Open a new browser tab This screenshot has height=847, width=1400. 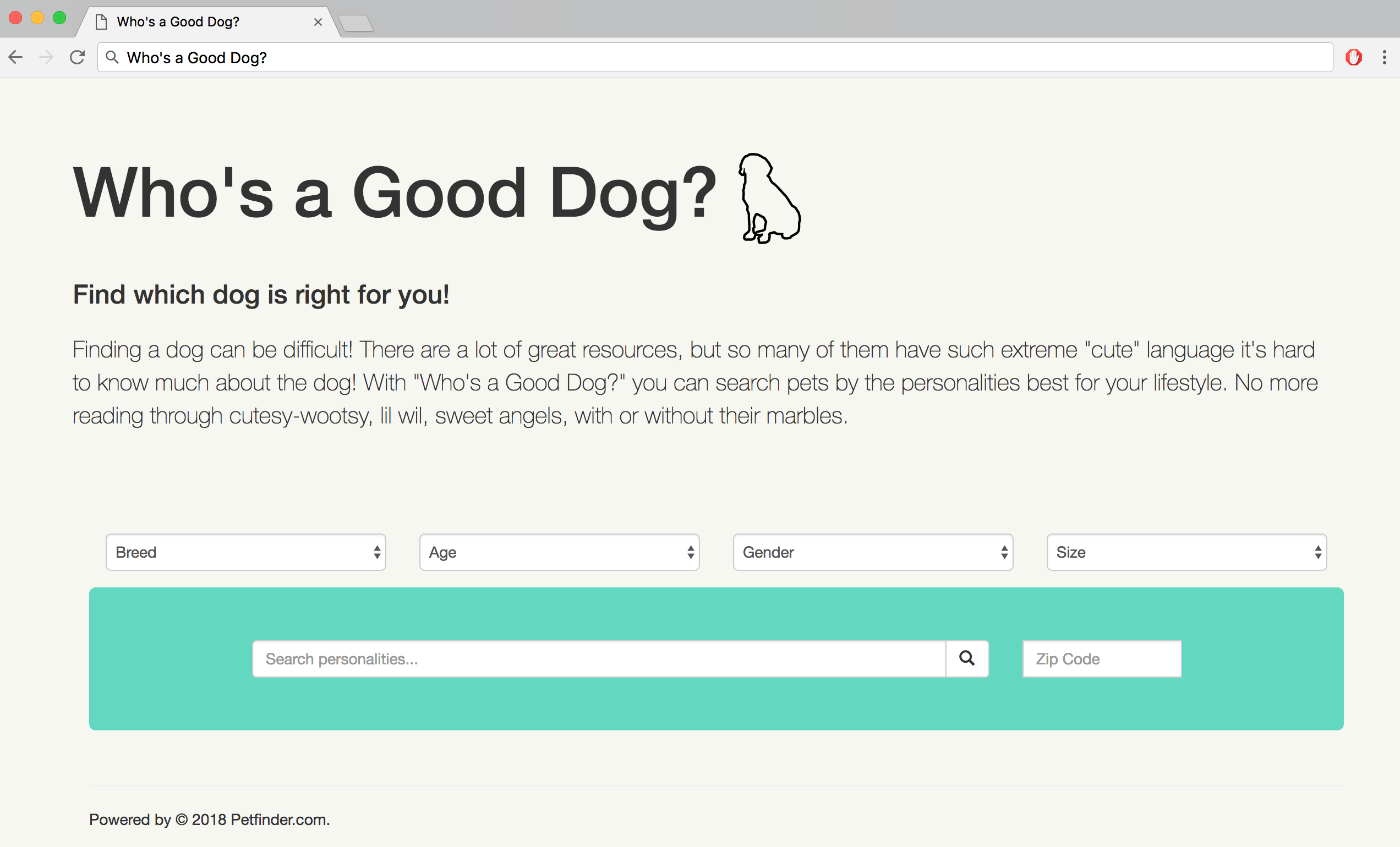click(x=356, y=23)
